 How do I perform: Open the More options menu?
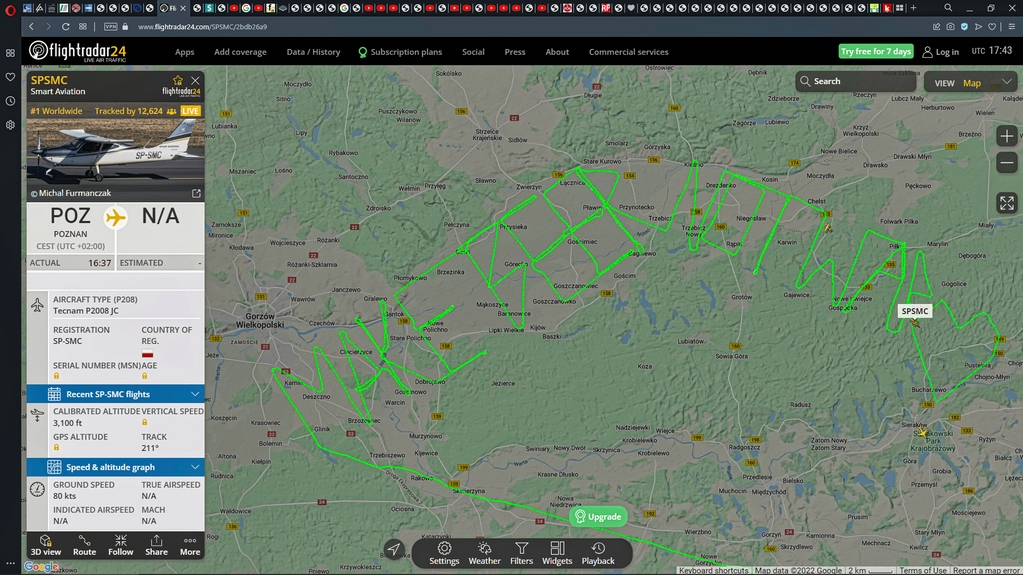(190, 545)
